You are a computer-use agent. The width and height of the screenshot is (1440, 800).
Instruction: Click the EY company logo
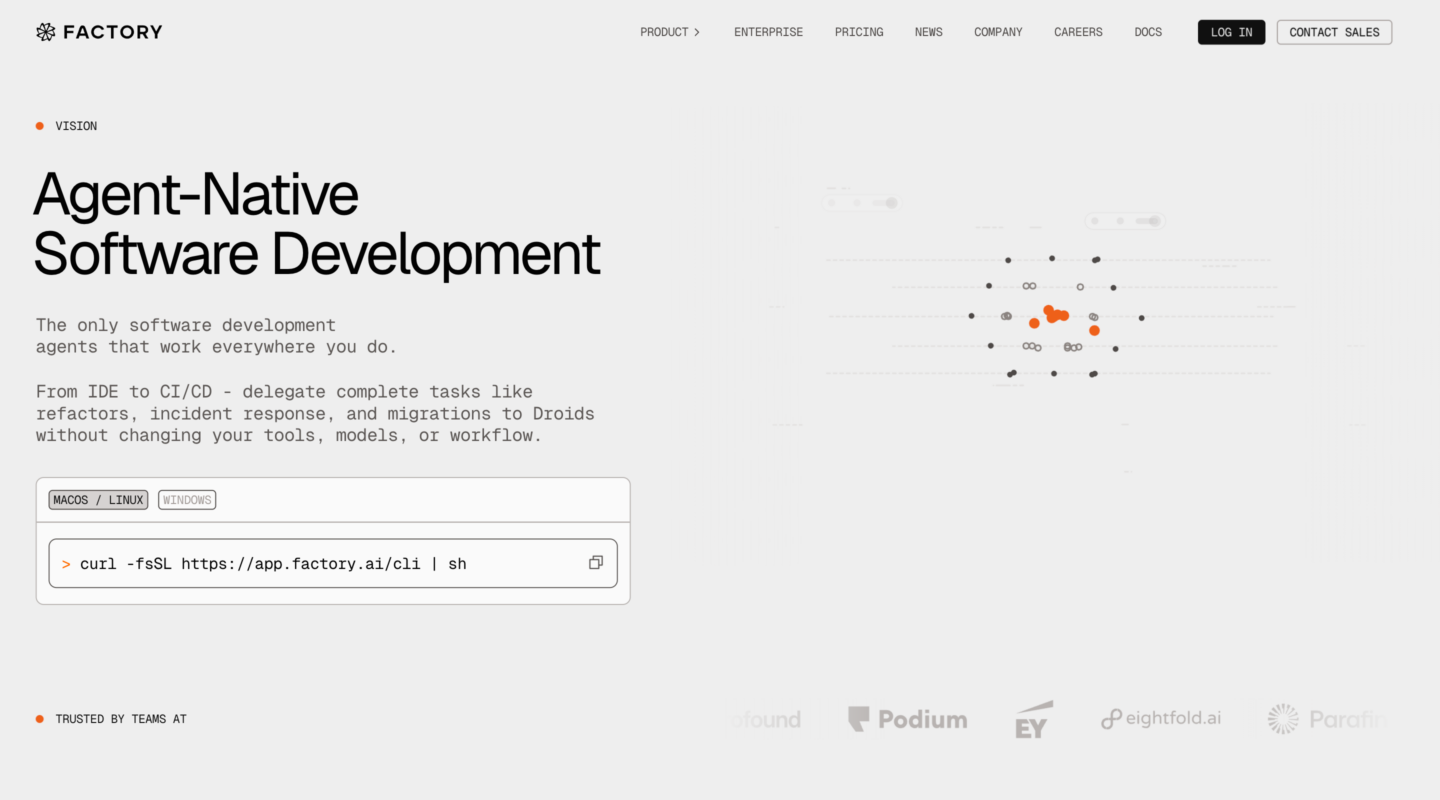coord(1034,720)
